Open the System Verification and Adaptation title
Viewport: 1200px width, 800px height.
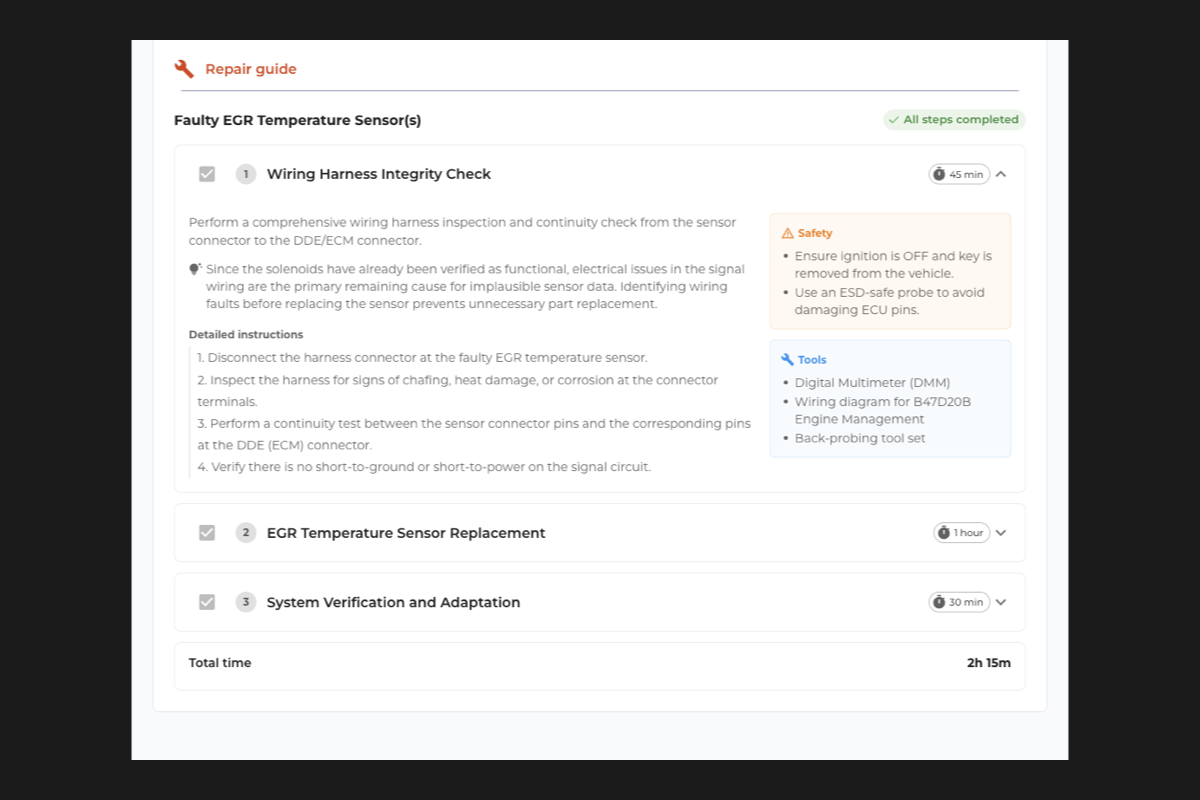coord(393,602)
